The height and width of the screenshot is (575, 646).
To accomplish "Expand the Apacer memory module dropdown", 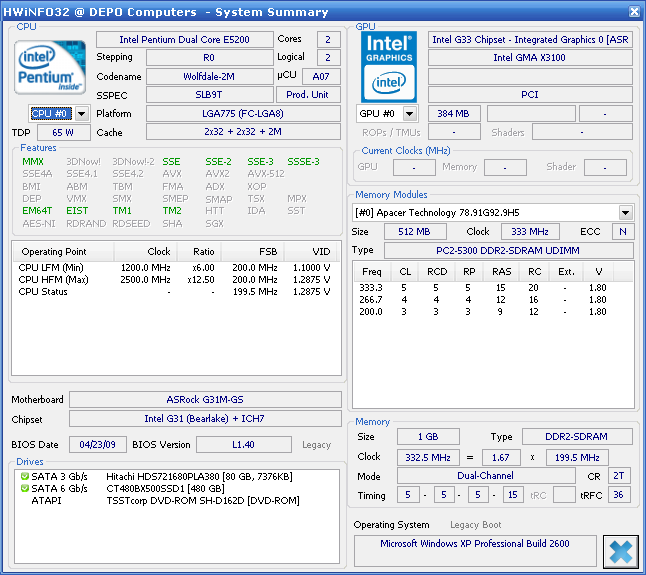I will [626, 212].
